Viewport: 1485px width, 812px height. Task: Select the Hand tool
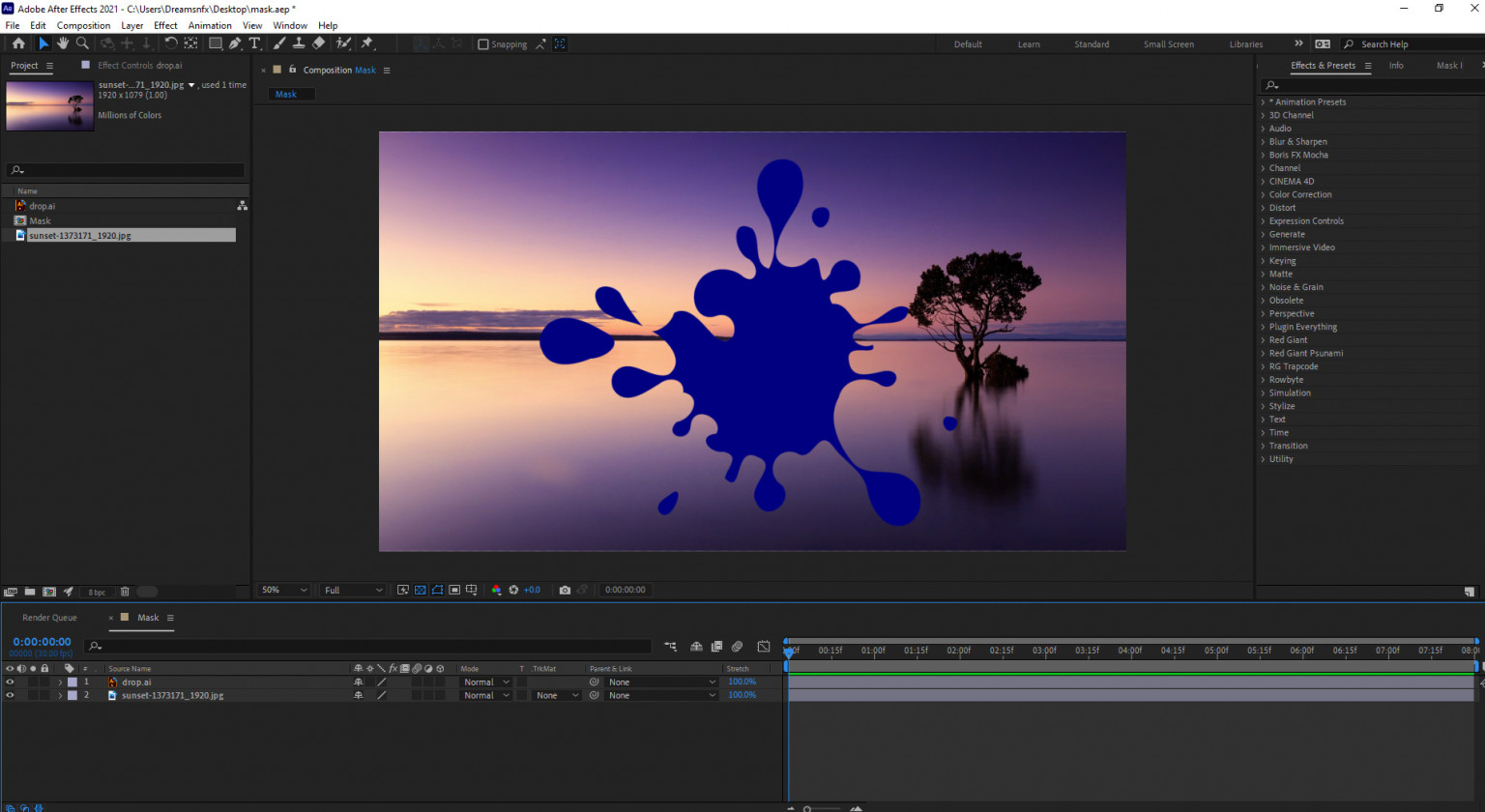point(63,43)
